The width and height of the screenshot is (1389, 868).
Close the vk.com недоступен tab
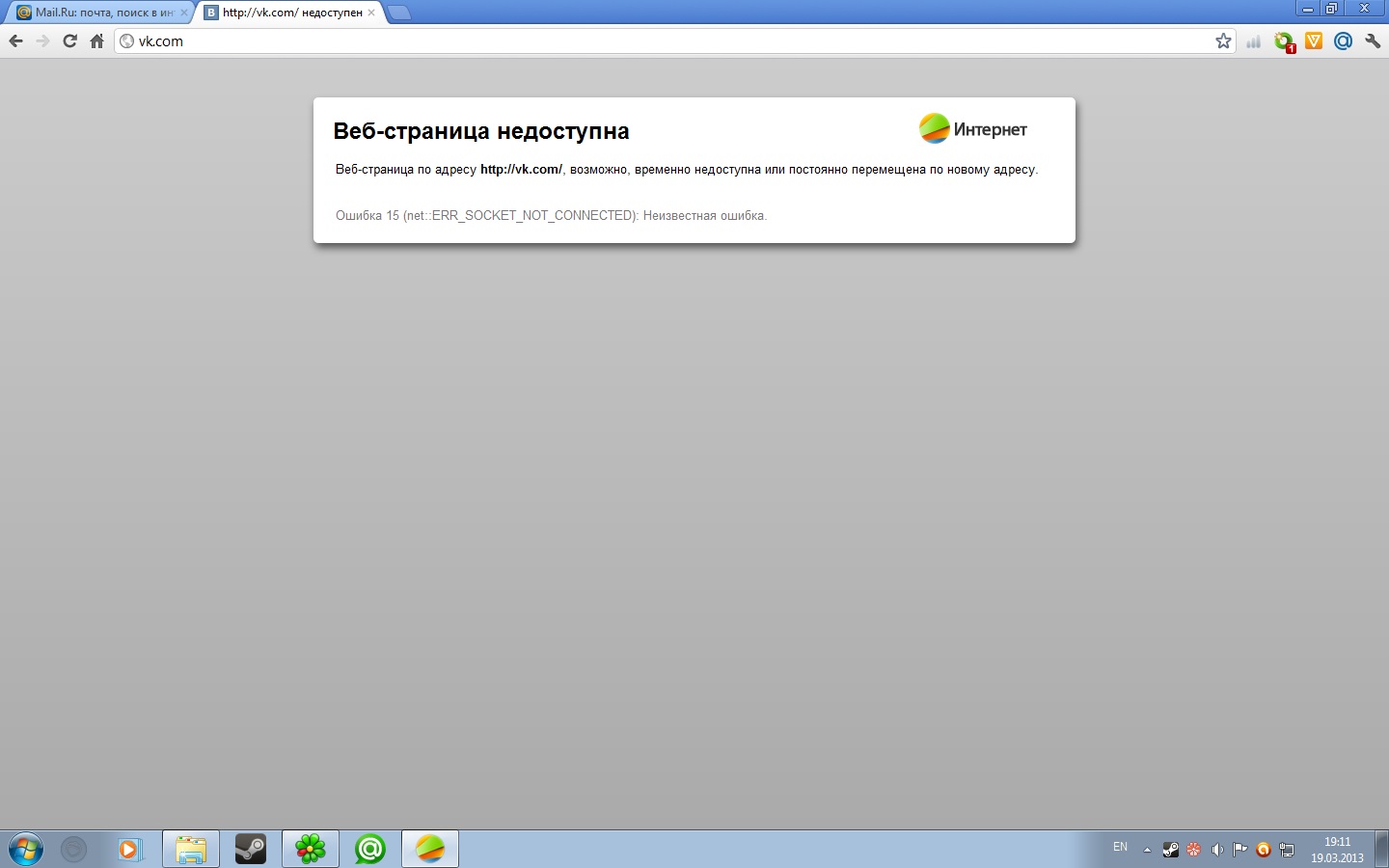pyautogui.click(x=371, y=13)
